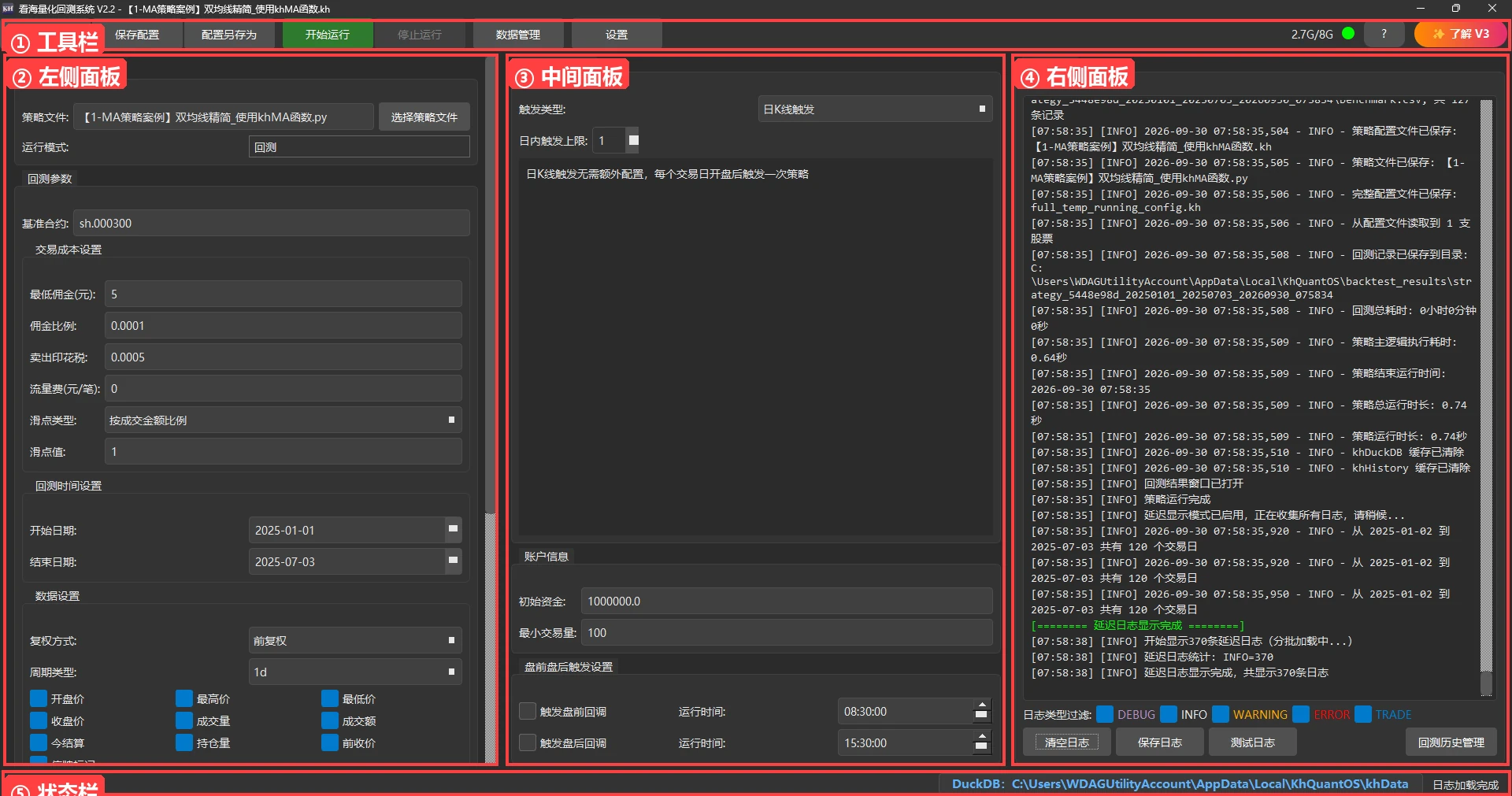Click the 初始资金 input field
Viewport: 1512px width, 796px height.
click(787, 602)
